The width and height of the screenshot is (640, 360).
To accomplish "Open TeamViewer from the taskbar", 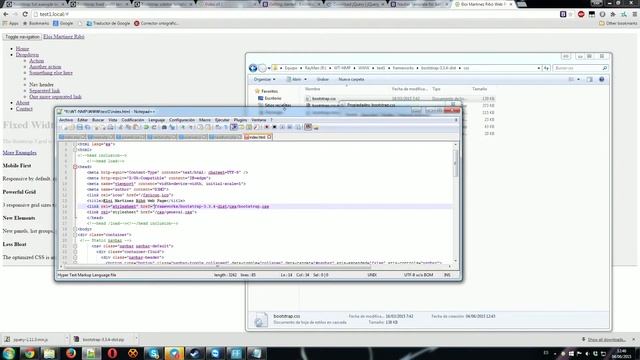I will 215,353.
